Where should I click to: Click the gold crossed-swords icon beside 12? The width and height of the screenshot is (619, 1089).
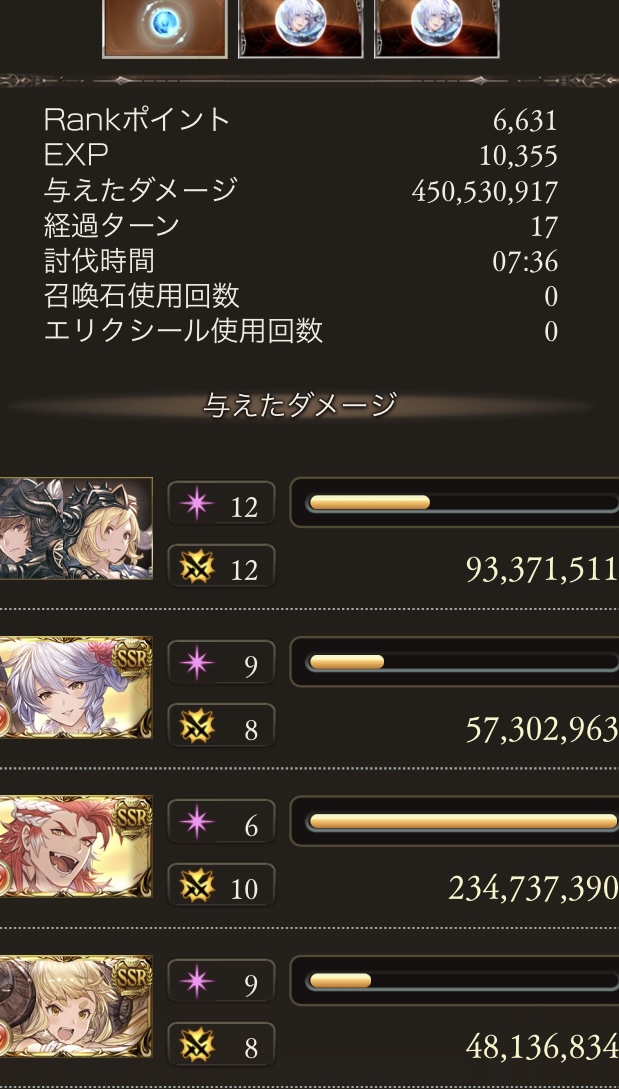(x=197, y=567)
